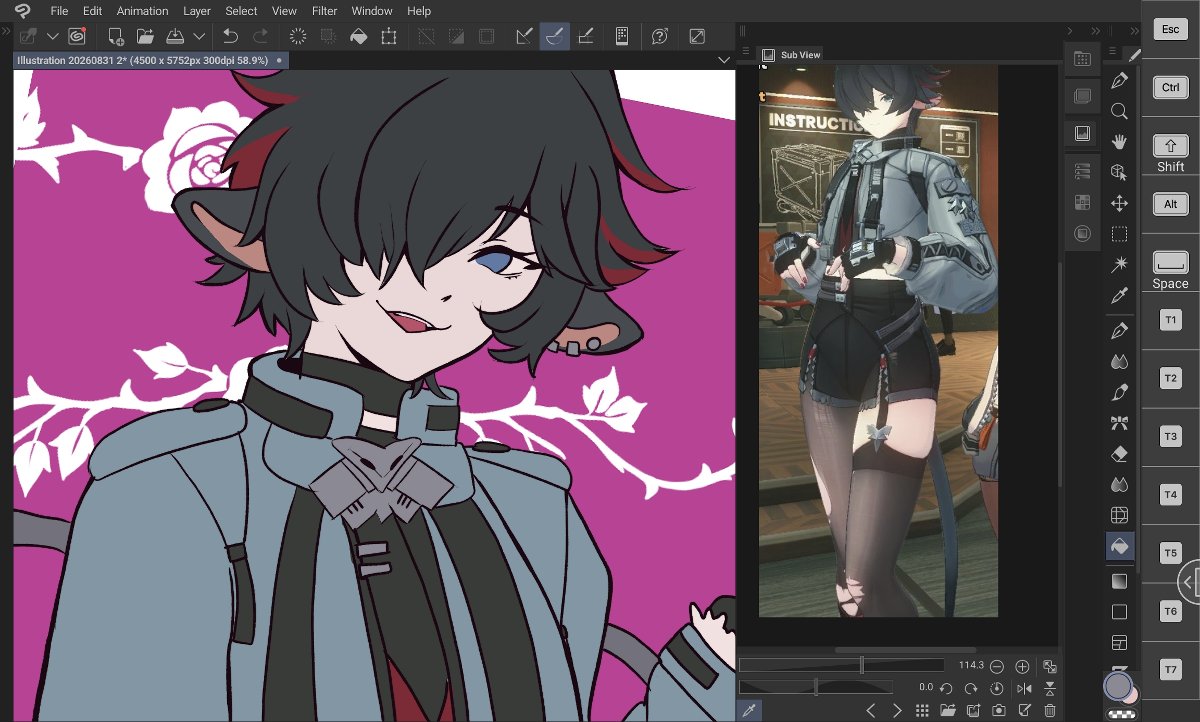Open Clip Studio support question icon
The image size is (1200, 722).
(659, 36)
